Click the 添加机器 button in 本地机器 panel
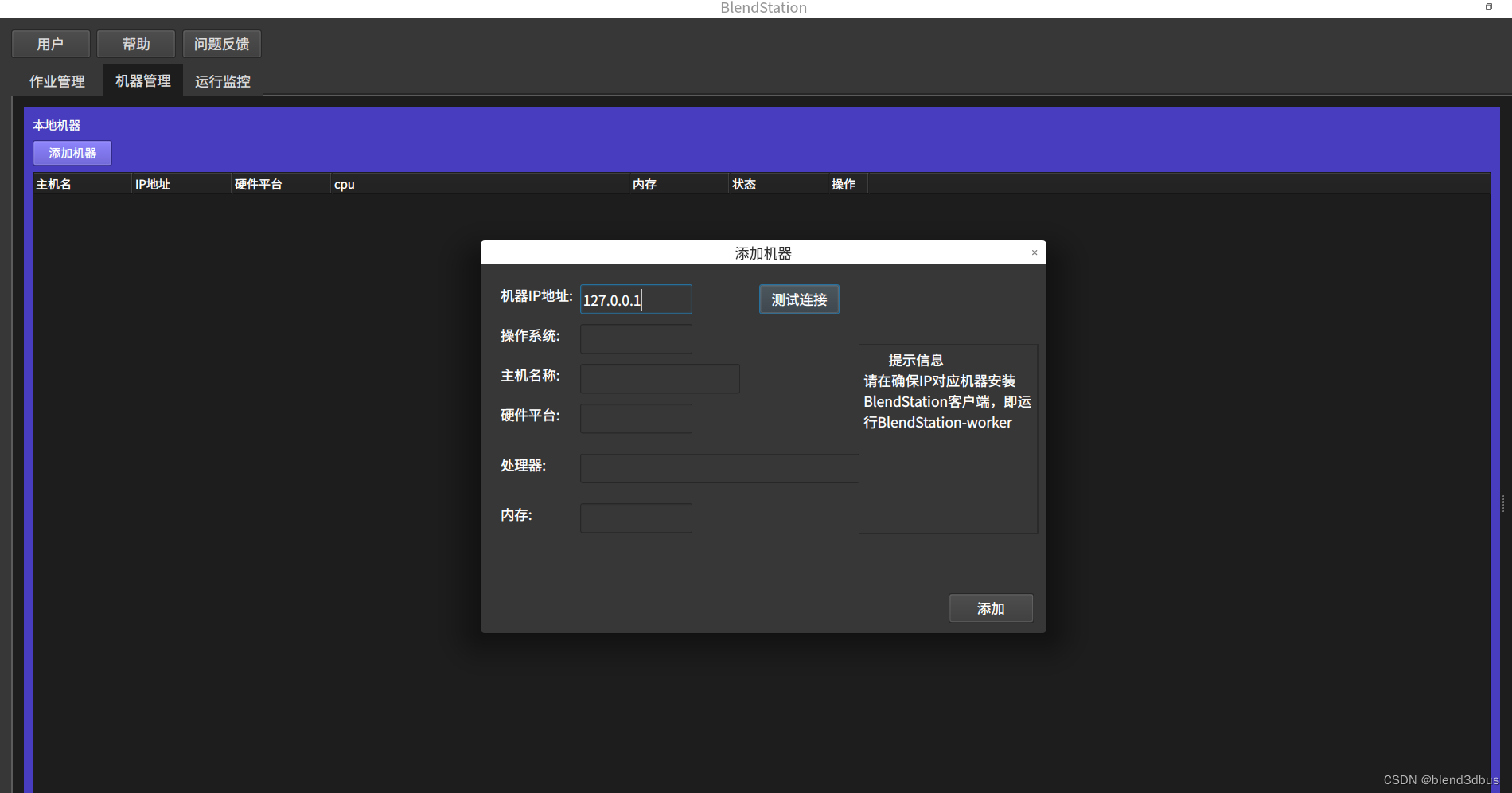This screenshot has width=1512, height=793. pyautogui.click(x=72, y=153)
